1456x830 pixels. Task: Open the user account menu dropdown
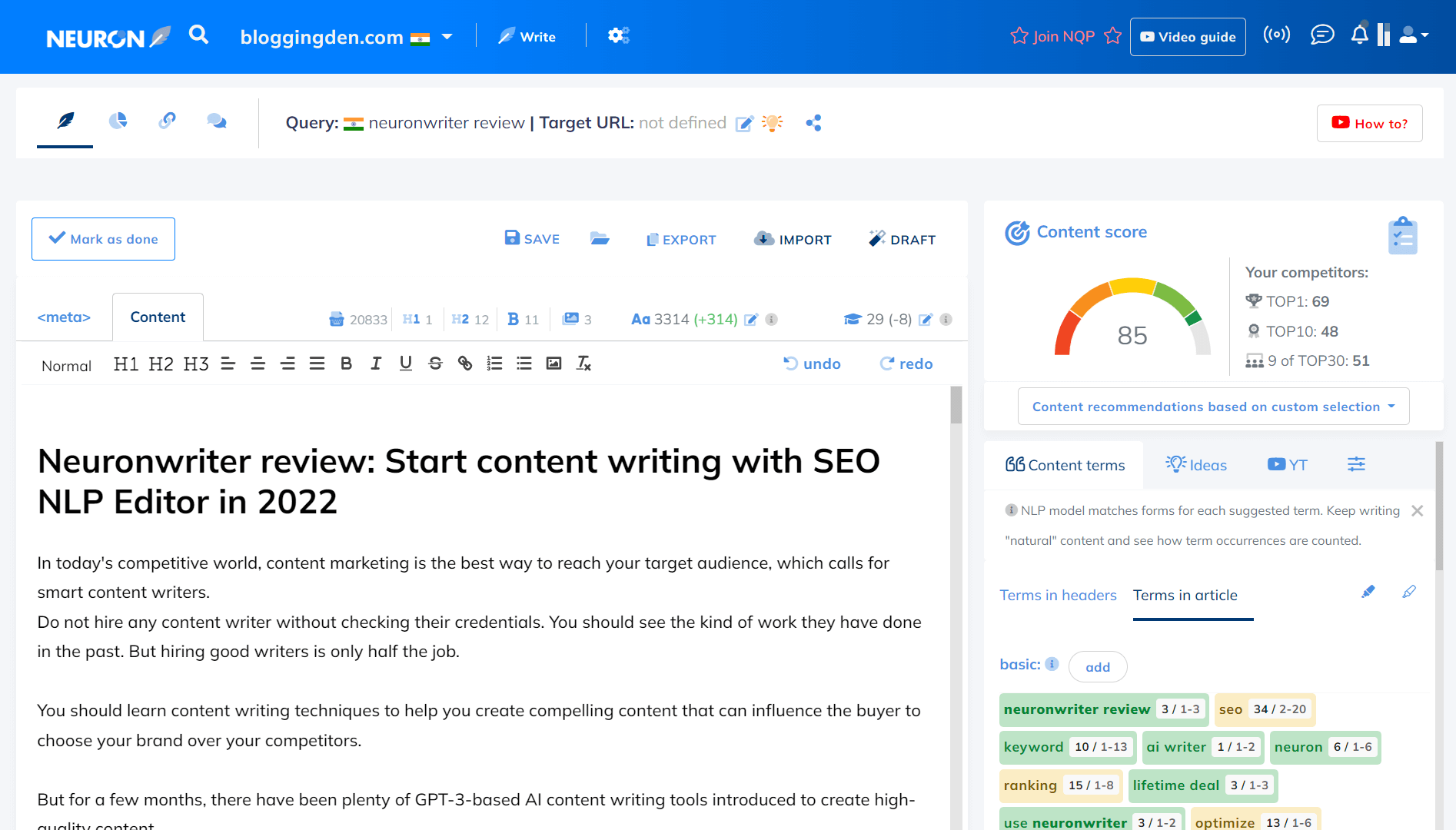(x=1414, y=35)
